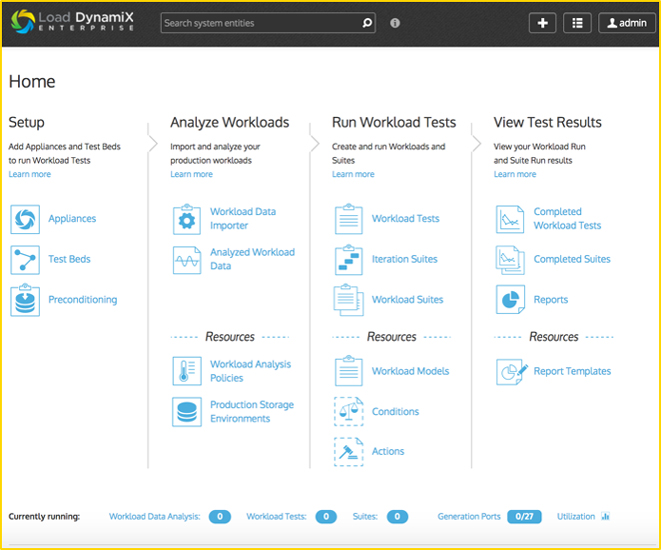Click the search magnifier icon

367,23
